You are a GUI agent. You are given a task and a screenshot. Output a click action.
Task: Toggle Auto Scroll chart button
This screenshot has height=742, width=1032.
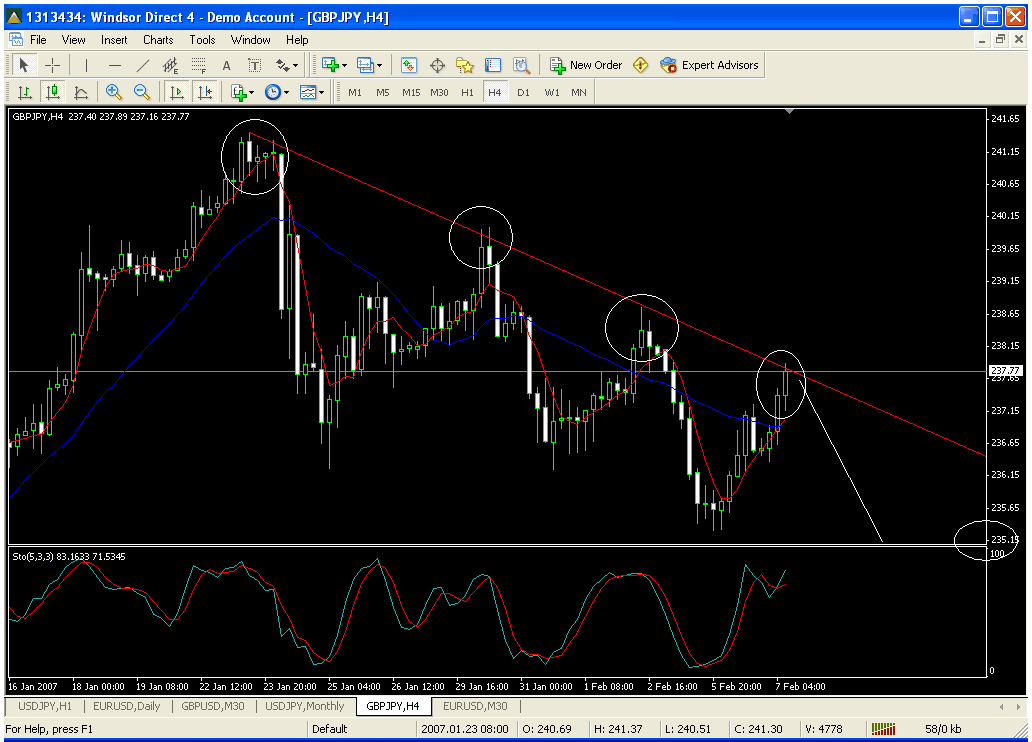point(177,92)
